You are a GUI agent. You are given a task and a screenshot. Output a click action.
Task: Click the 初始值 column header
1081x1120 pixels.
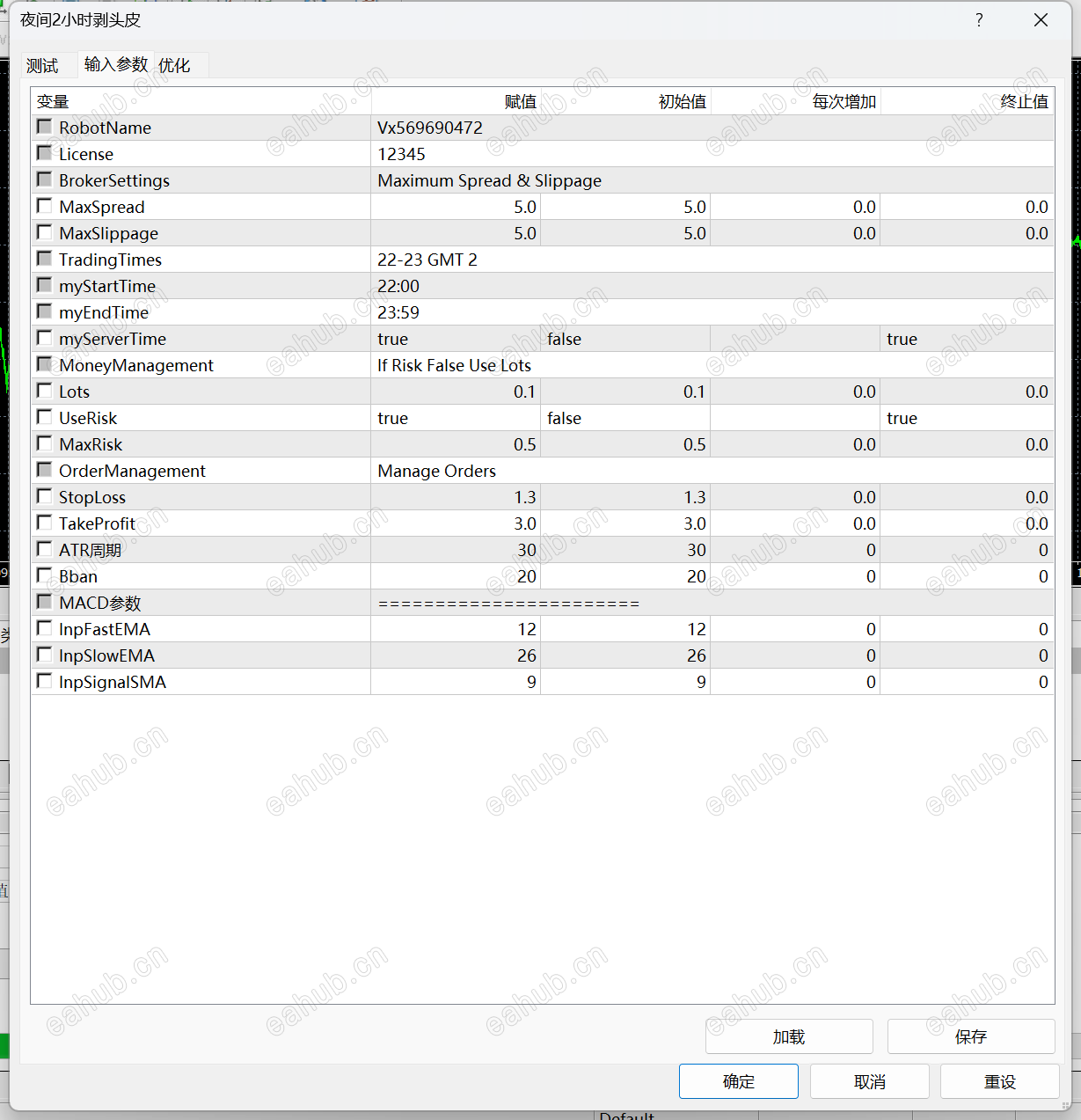625,101
